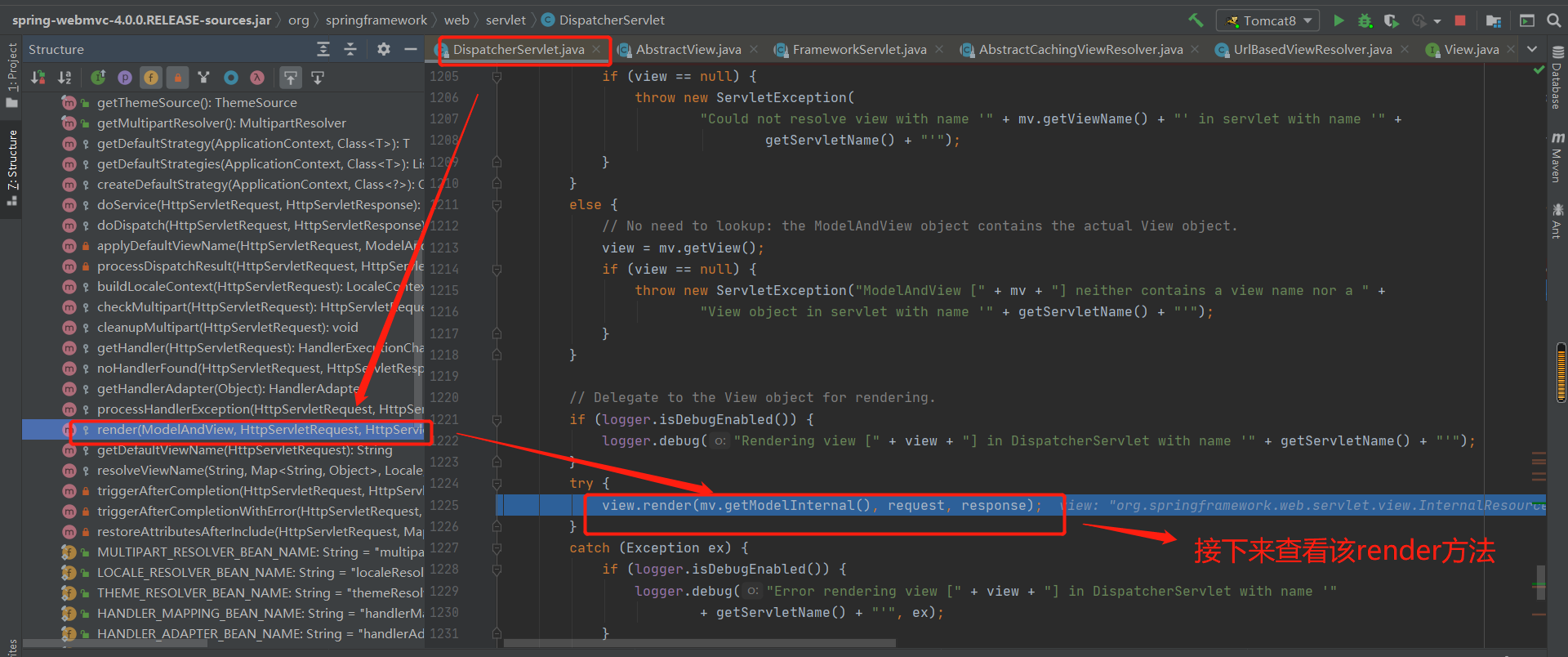1568x657 pixels.
Task: Stop the running process with the red square
Action: [x=1460, y=20]
